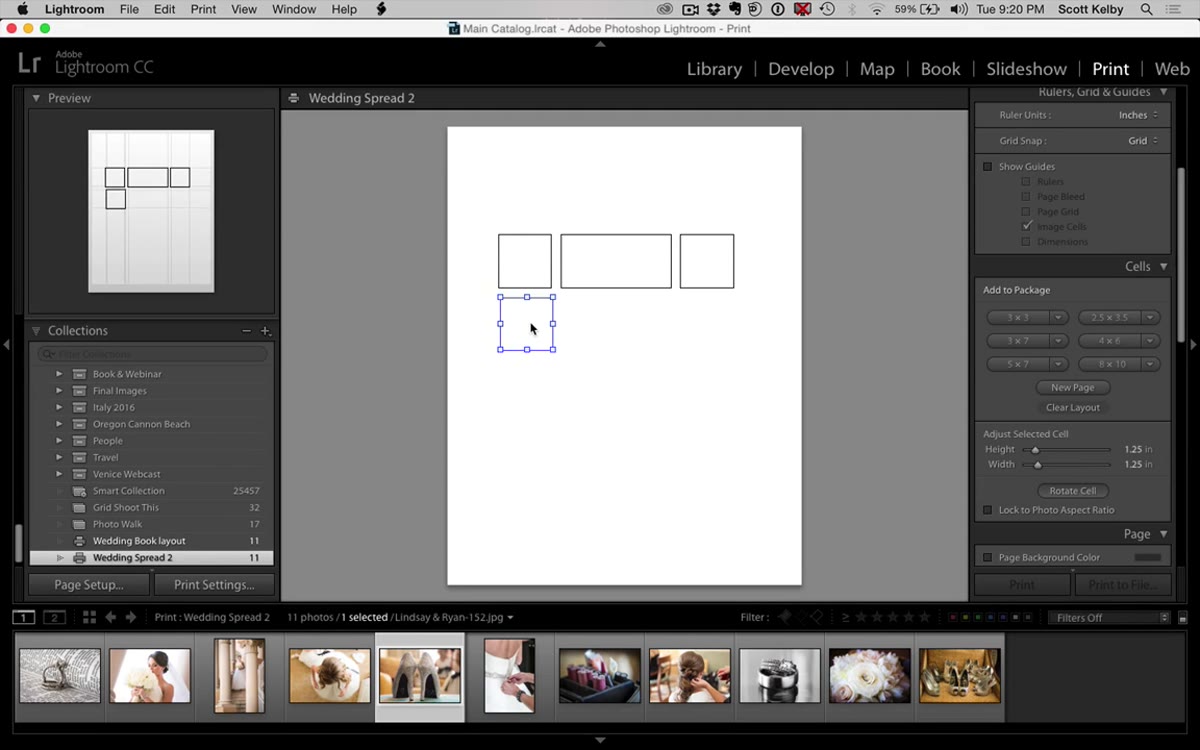Adjust the cell Width slider
1200x750 pixels.
click(1037, 465)
